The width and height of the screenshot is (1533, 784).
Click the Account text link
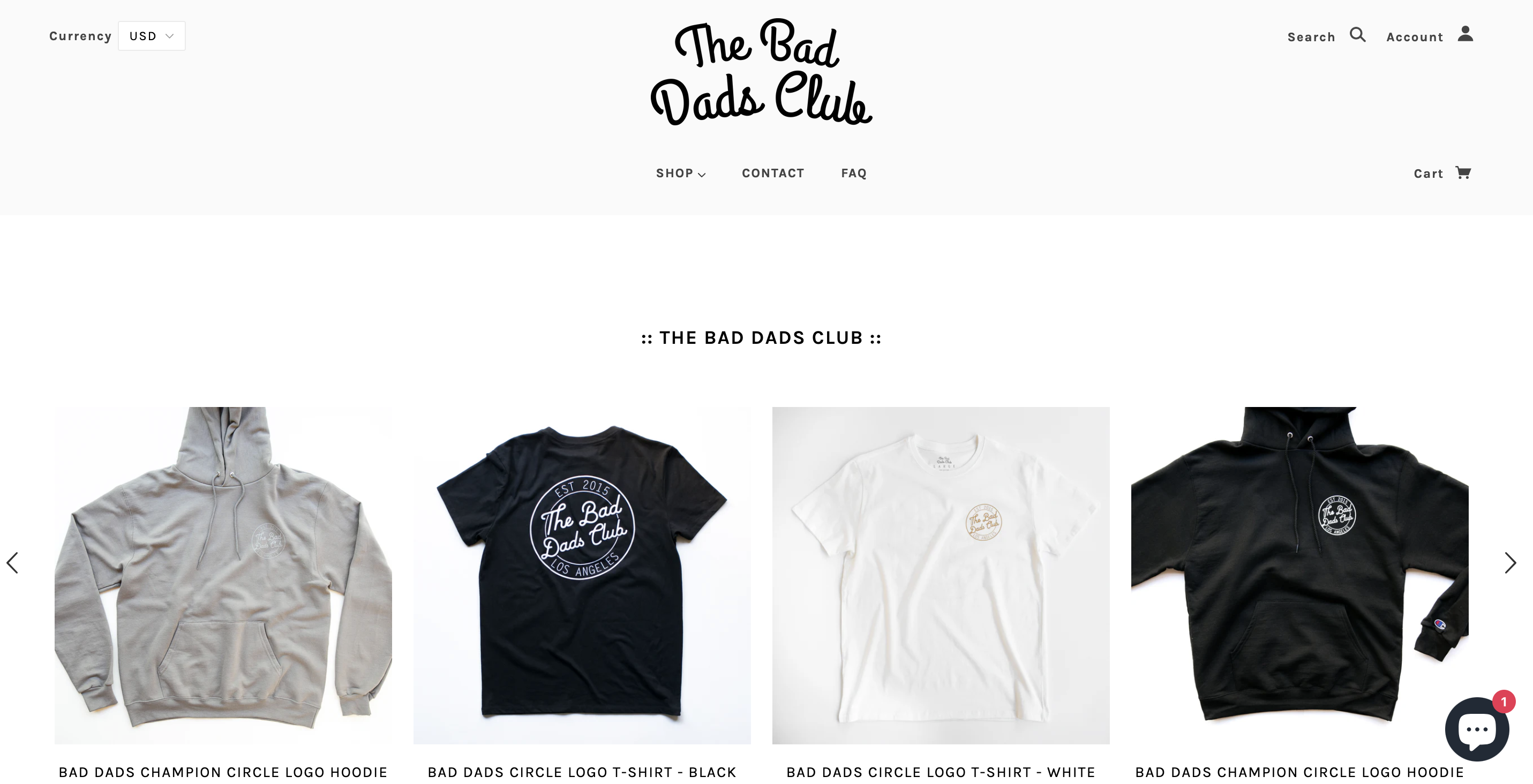(x=1415, y=37)
